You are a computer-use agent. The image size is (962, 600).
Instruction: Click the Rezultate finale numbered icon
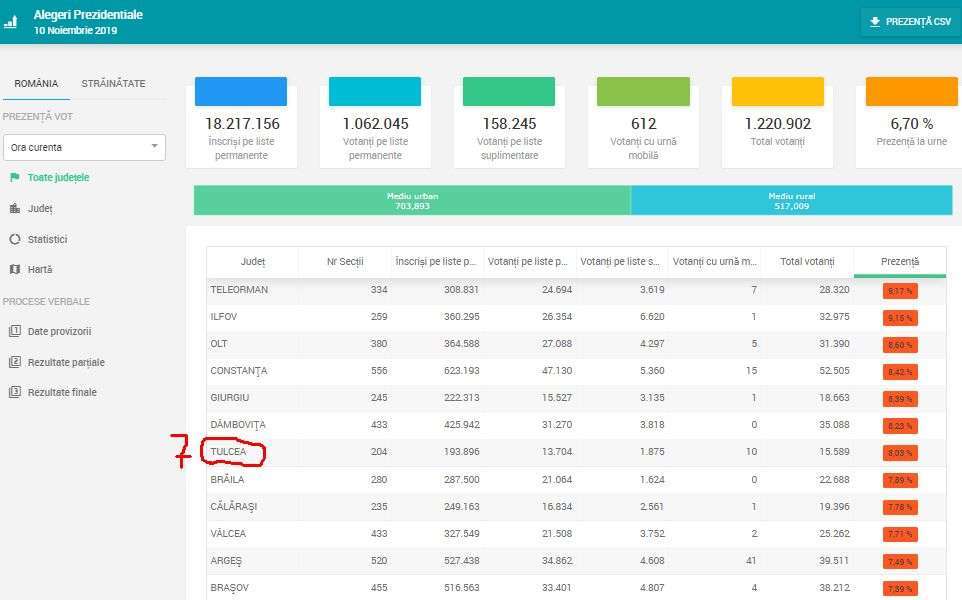[x=15, y=392]
